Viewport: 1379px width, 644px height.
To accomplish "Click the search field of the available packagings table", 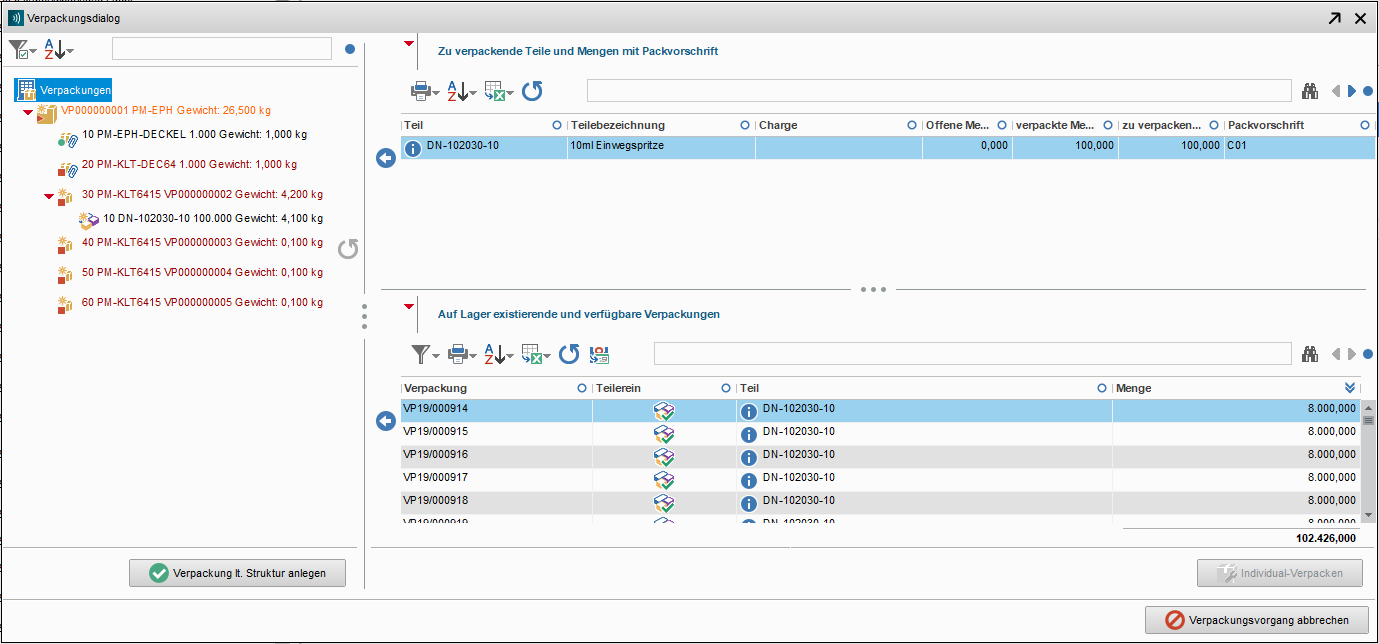I will click(973, 353).
